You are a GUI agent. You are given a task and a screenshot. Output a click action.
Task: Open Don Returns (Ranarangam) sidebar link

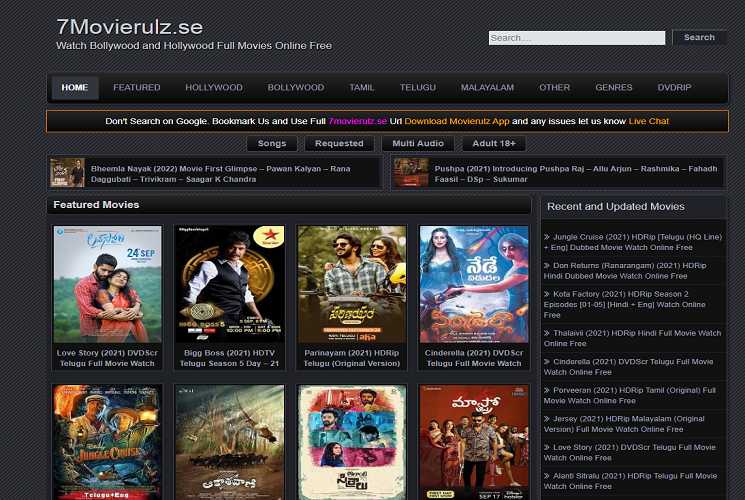click(x=625, y=270)
